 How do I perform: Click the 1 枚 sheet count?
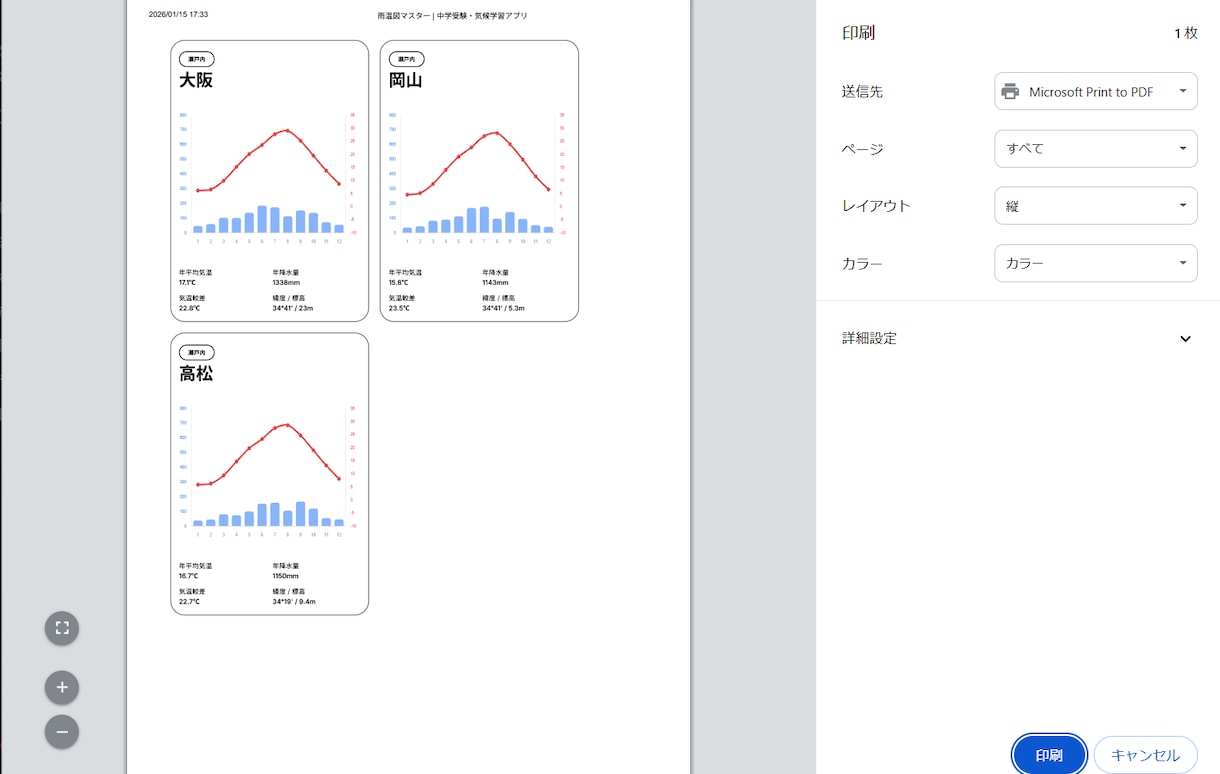(x=1186, y=33)
